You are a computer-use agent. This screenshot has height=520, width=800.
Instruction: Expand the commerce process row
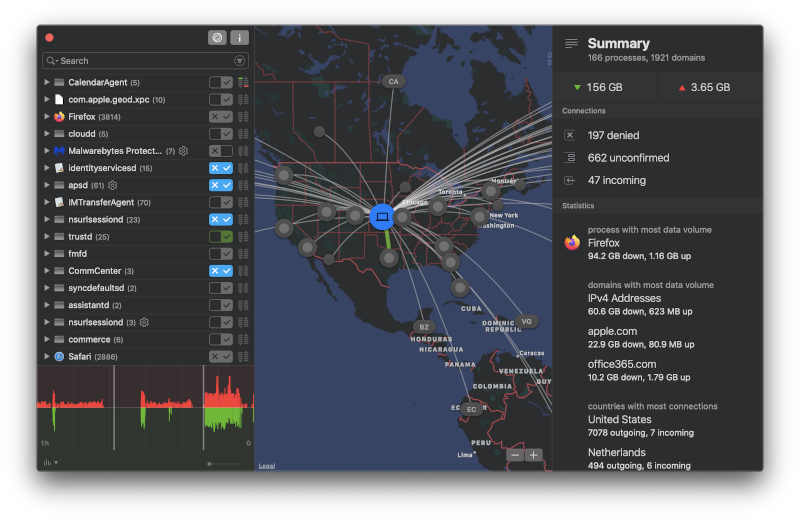click(x=46, y=339)
